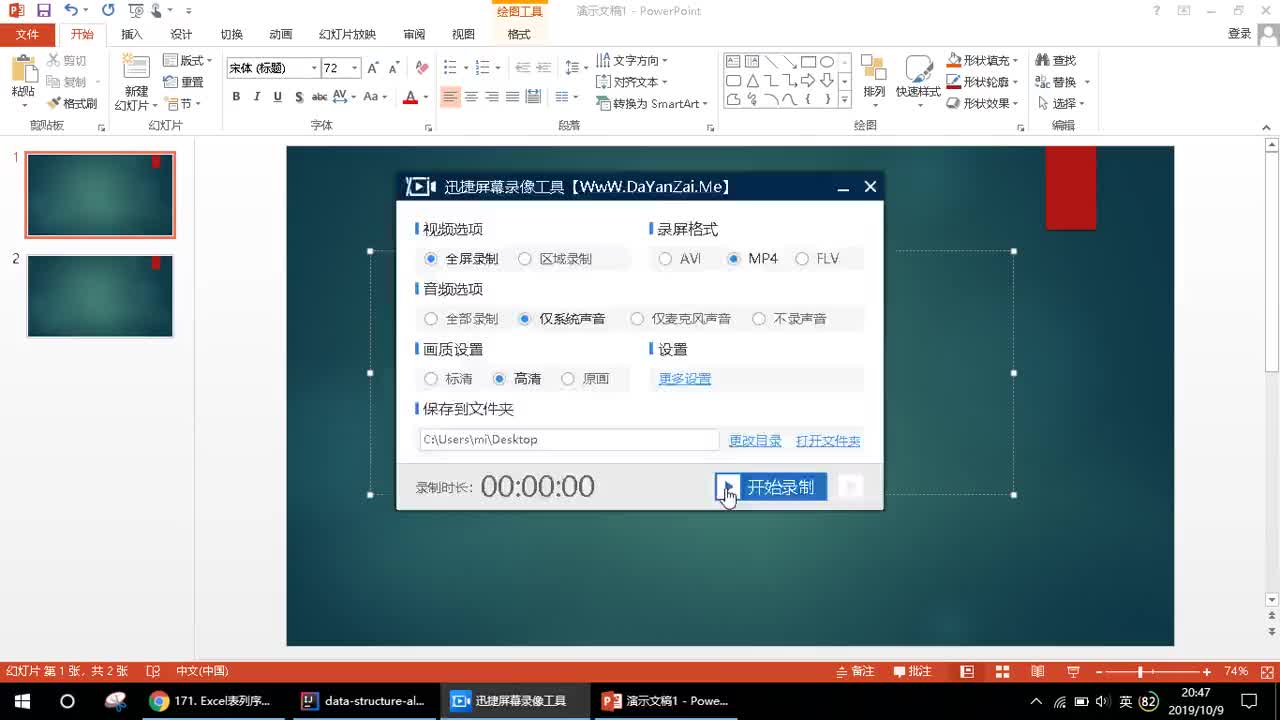The image size is (1280, 720).
Task: Insert a text box shape from gallery
Action: pos(733,61)
